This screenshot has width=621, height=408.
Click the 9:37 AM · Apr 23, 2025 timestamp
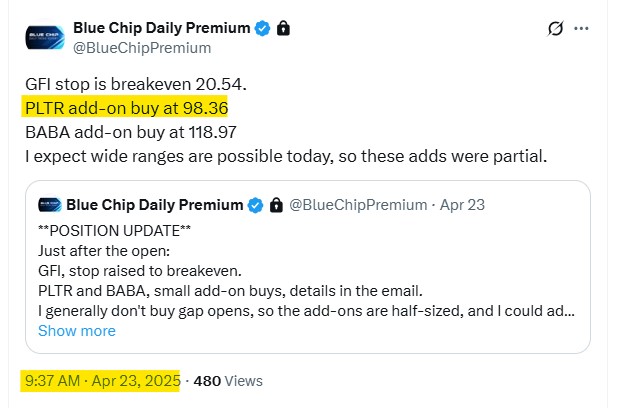pos(103,381)
